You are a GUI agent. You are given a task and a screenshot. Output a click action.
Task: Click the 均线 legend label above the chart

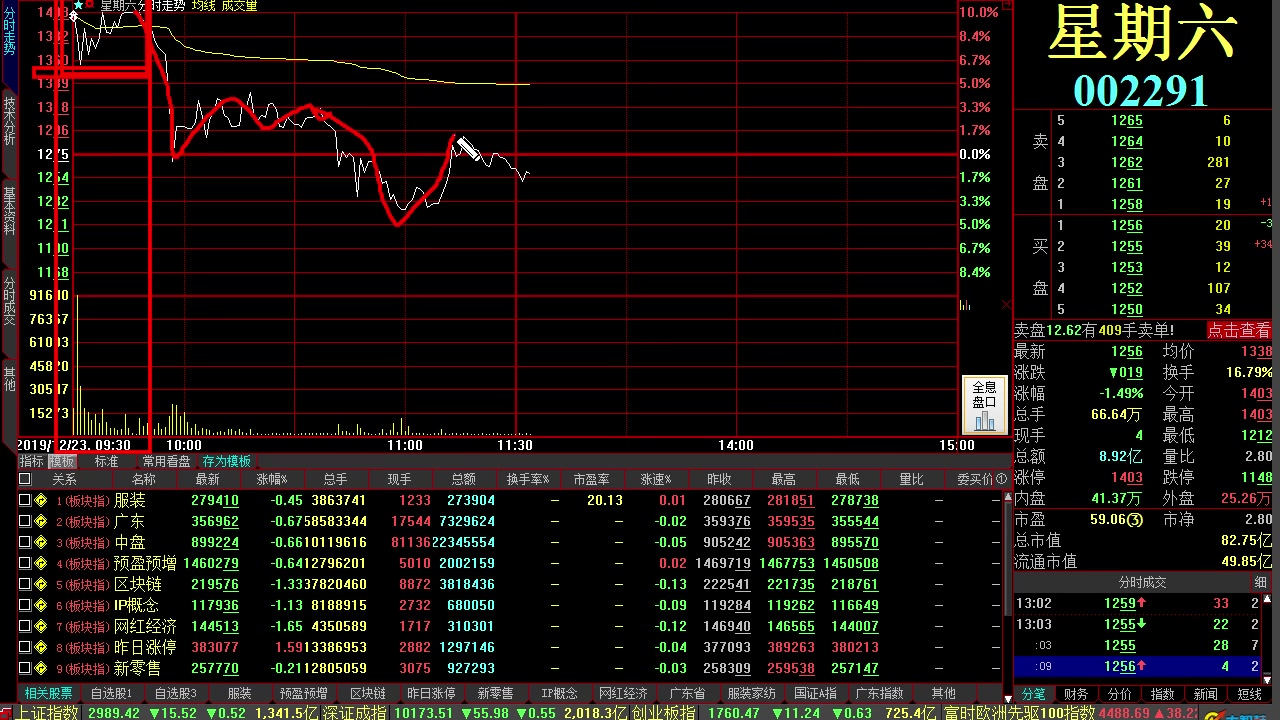(x=203, y=6)
